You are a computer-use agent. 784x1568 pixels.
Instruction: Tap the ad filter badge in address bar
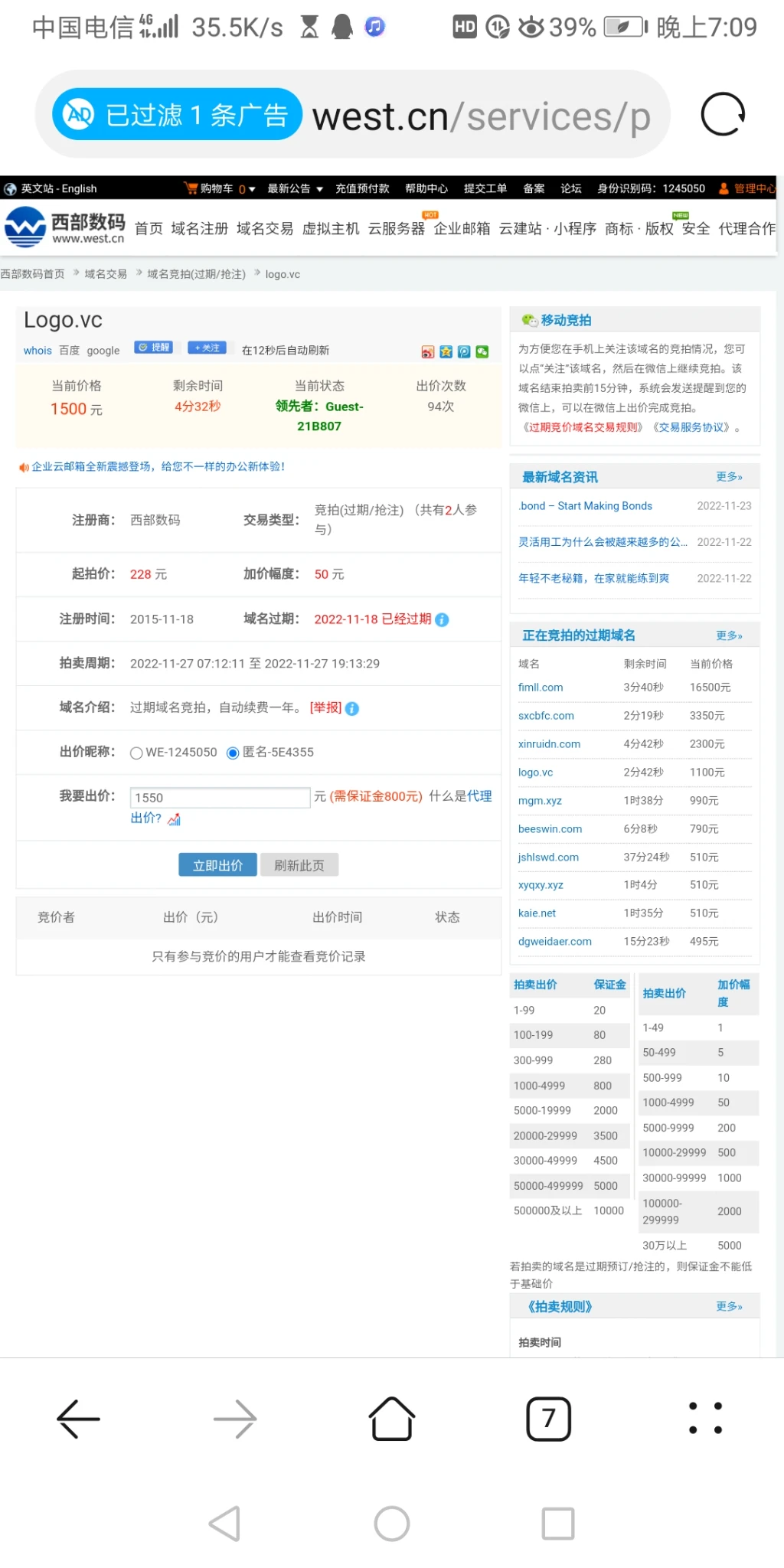click(x=177, y=115)
